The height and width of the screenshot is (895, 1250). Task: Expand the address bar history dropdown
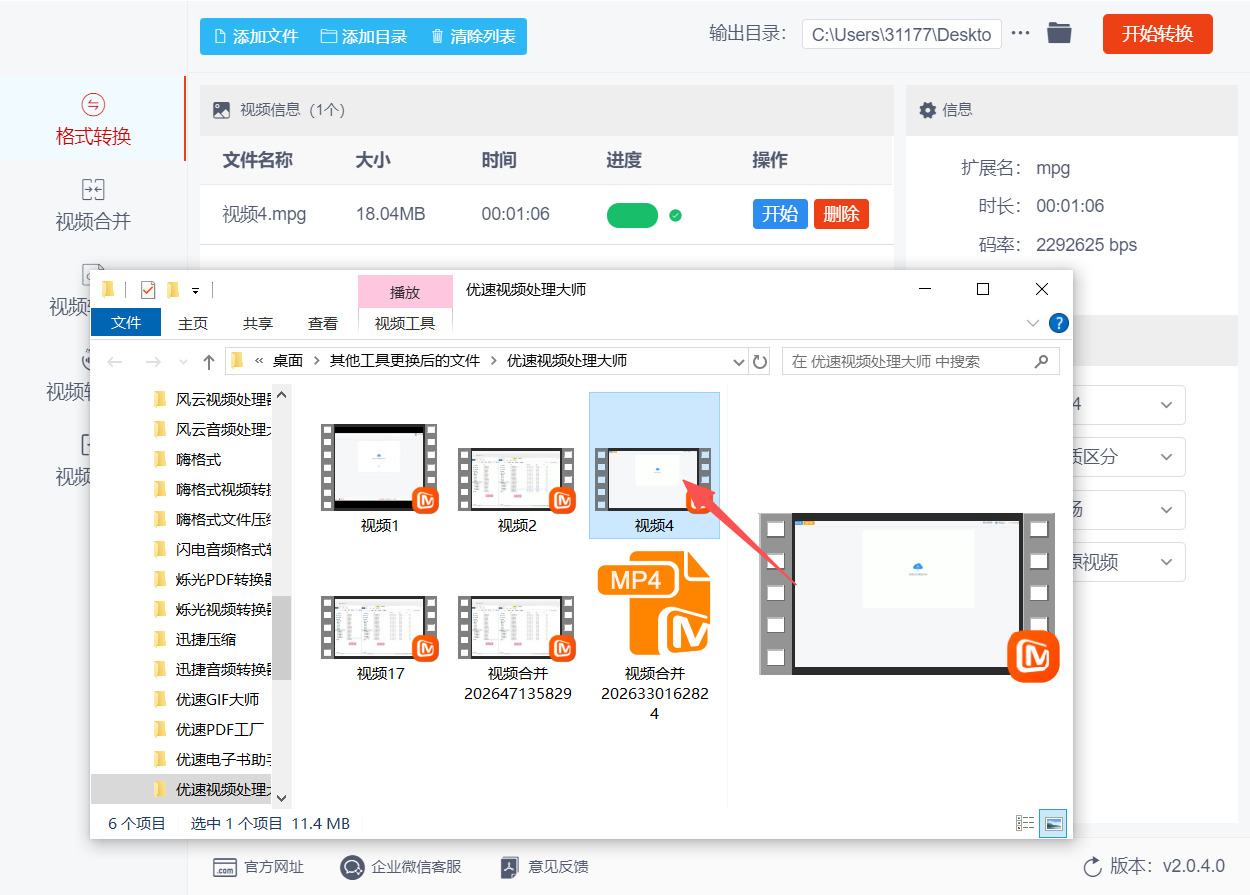[739, 361]
